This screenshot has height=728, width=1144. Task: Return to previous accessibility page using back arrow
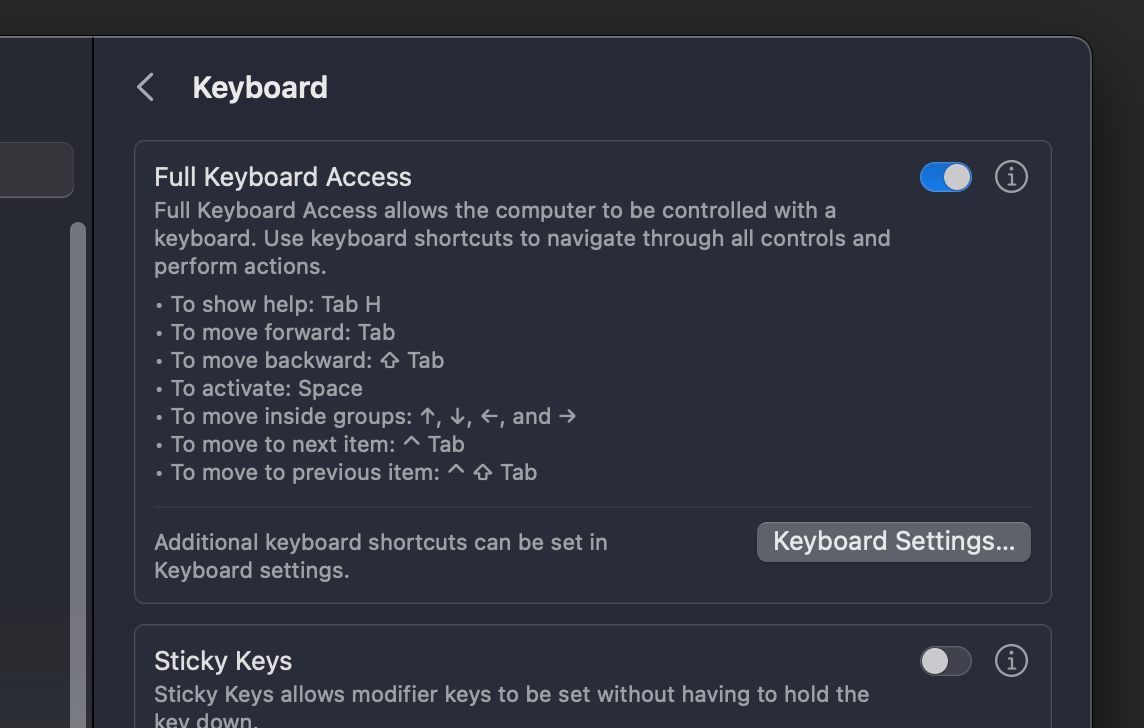coord(144,87)
